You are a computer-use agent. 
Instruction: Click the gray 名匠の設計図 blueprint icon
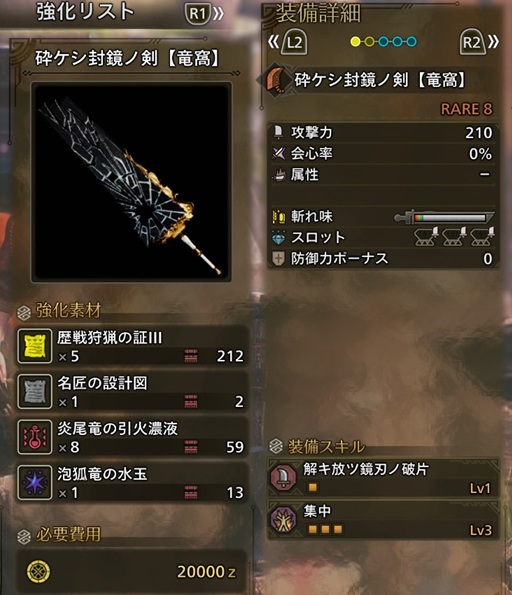tap(35, 392)
